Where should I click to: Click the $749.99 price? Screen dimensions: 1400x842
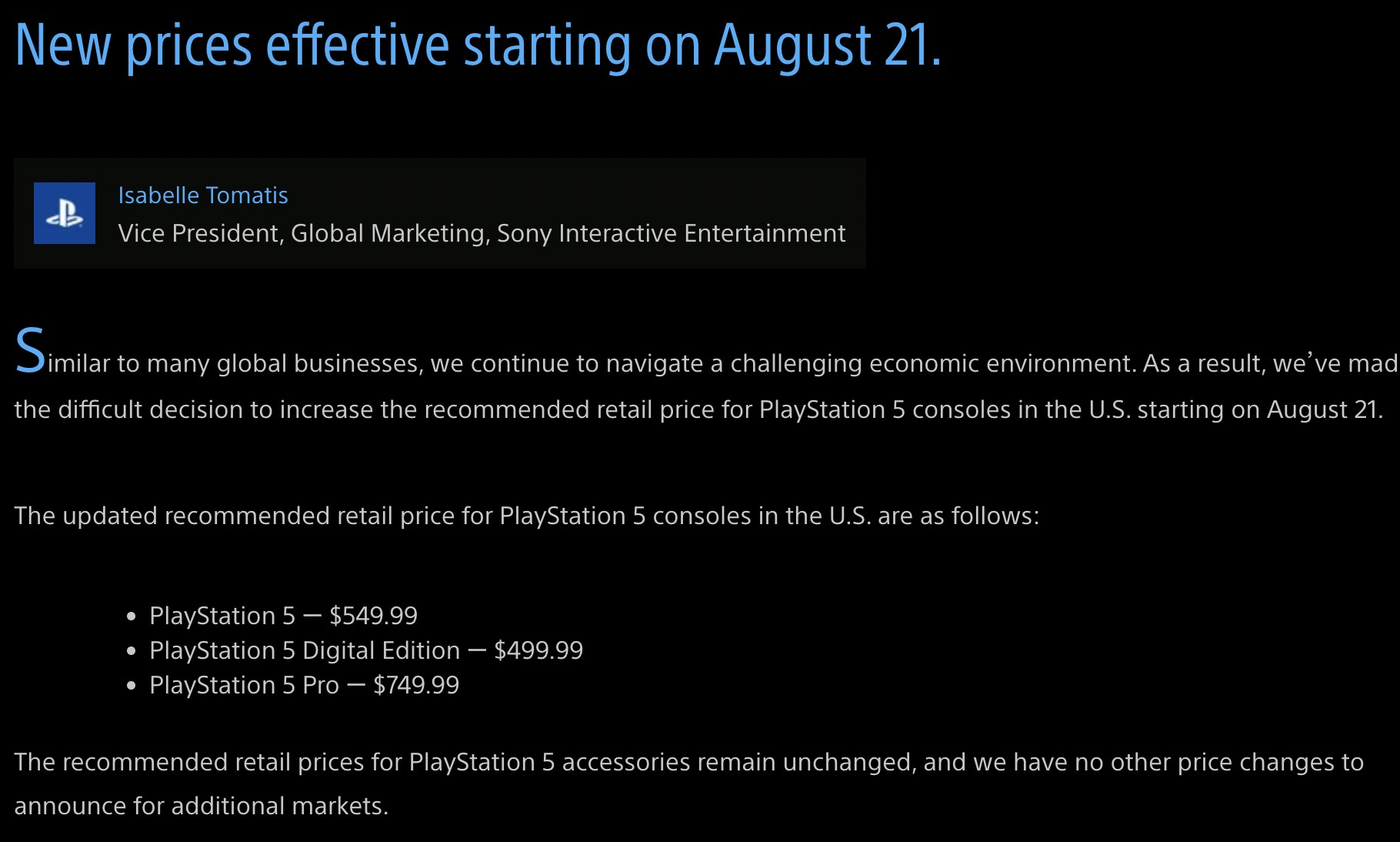click(x=416, y=685)
